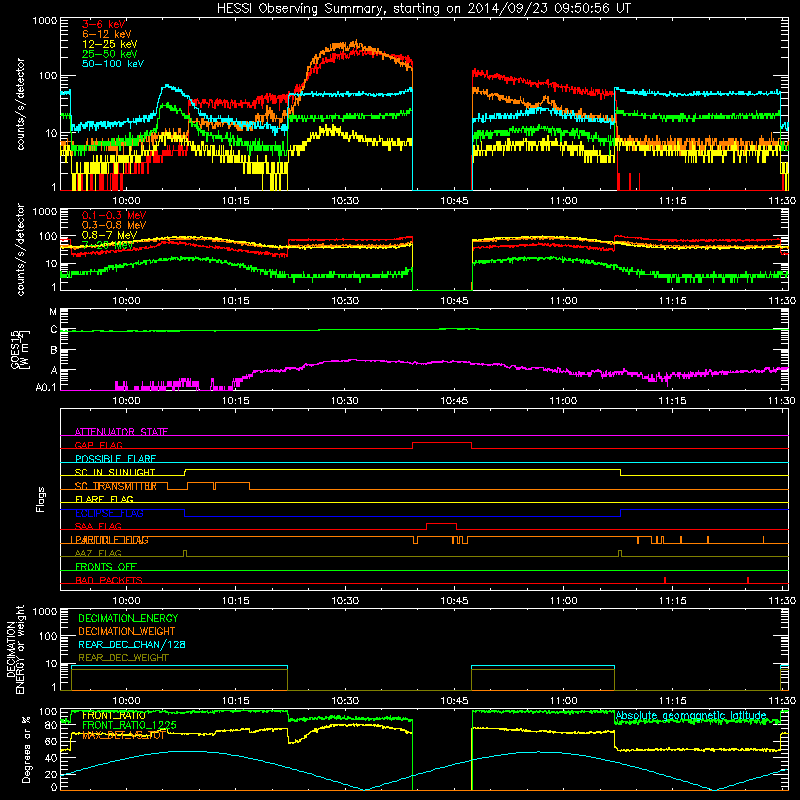Click the raised SAA_FLAG step segment
Screen dimensions: 800x800
click(441, 523)
